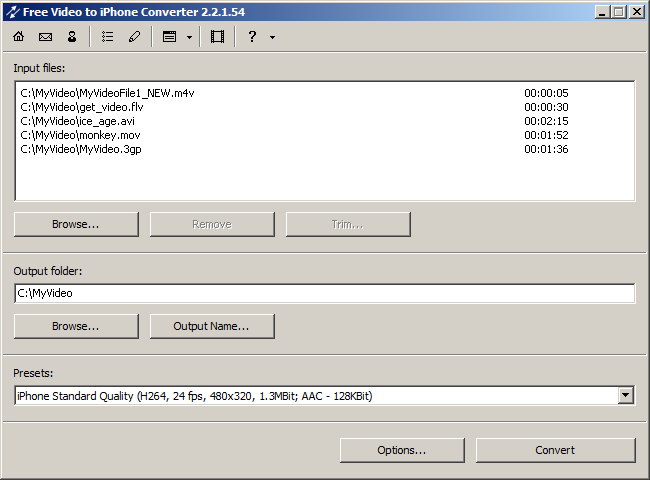Expand the layout icon dropdown arrow
This screenshot has width=650, height=480.
pyautogui.click(x=189, y=37)
